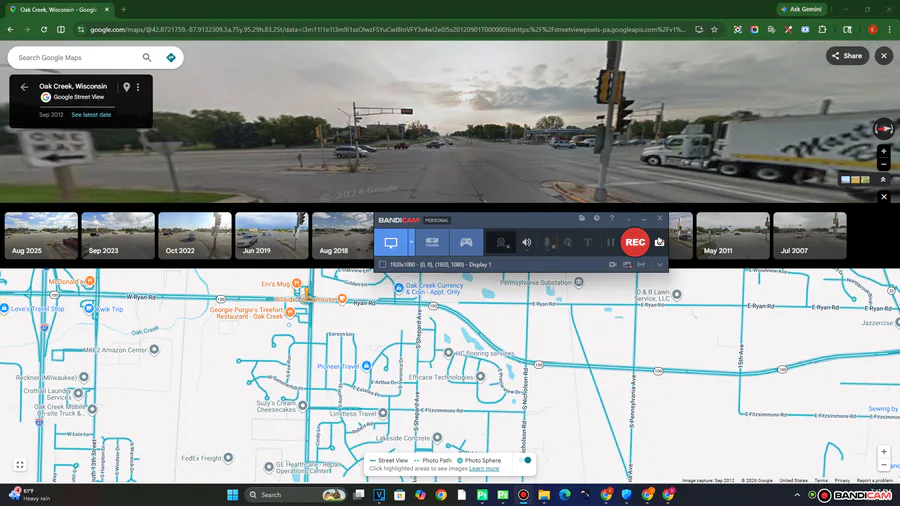Click the Pioneer Travel map marker
The height and width of the screenshot is (506, 900).
[x=366, y=365]
